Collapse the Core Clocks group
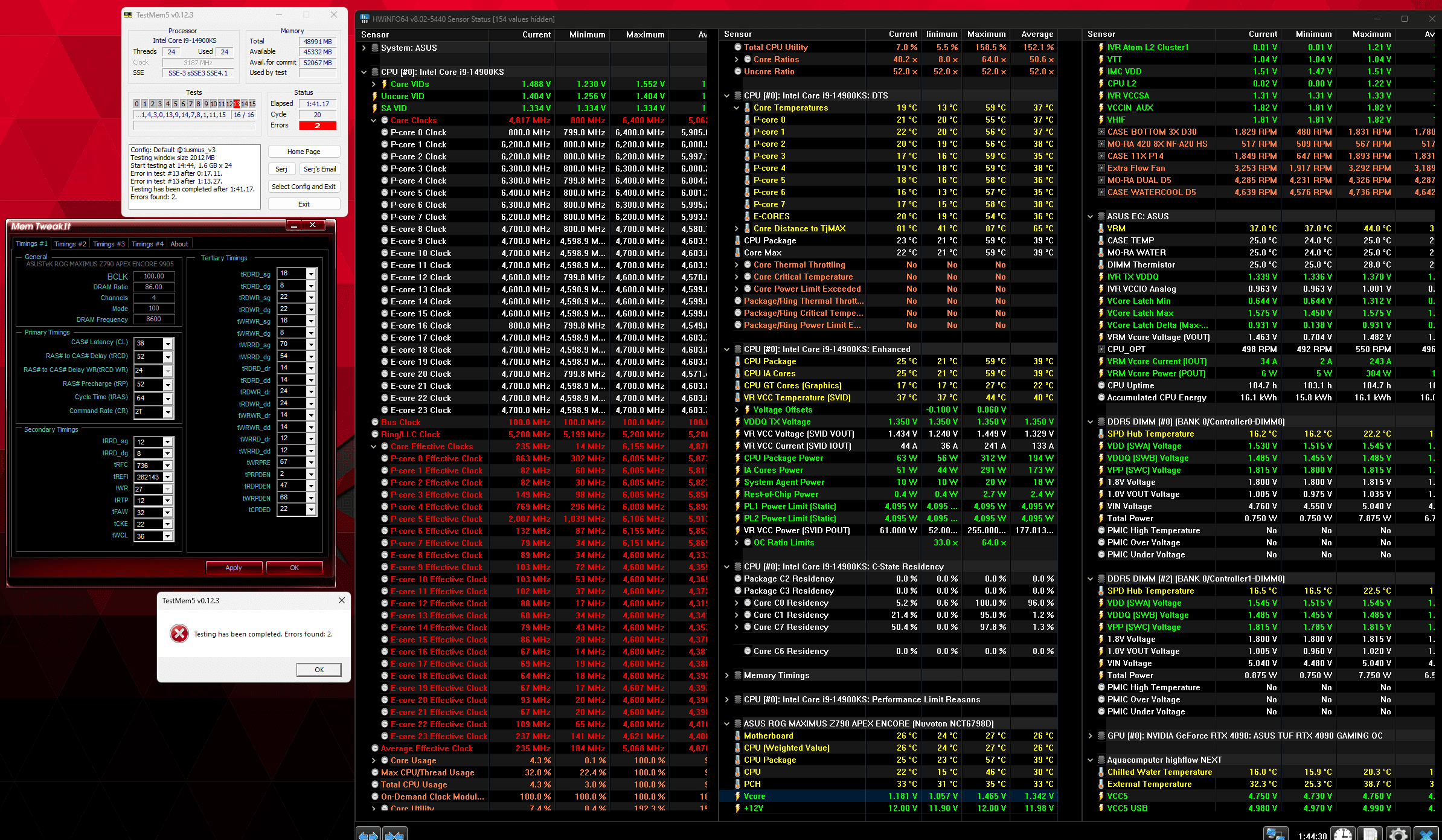Screen dimensions: 1442x840 point(373,120)
